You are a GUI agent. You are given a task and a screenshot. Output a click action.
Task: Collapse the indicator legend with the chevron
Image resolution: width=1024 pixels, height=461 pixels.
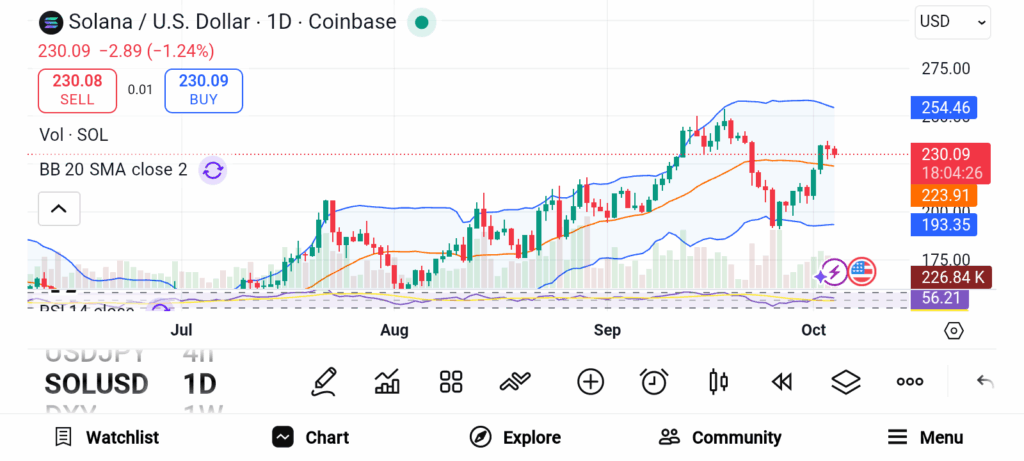coord(59,209)
